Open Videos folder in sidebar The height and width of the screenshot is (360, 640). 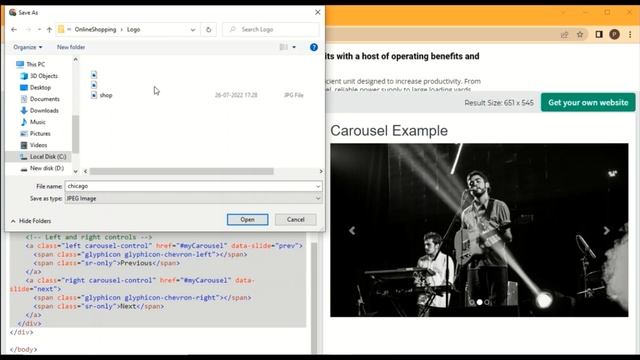[34, 145]
